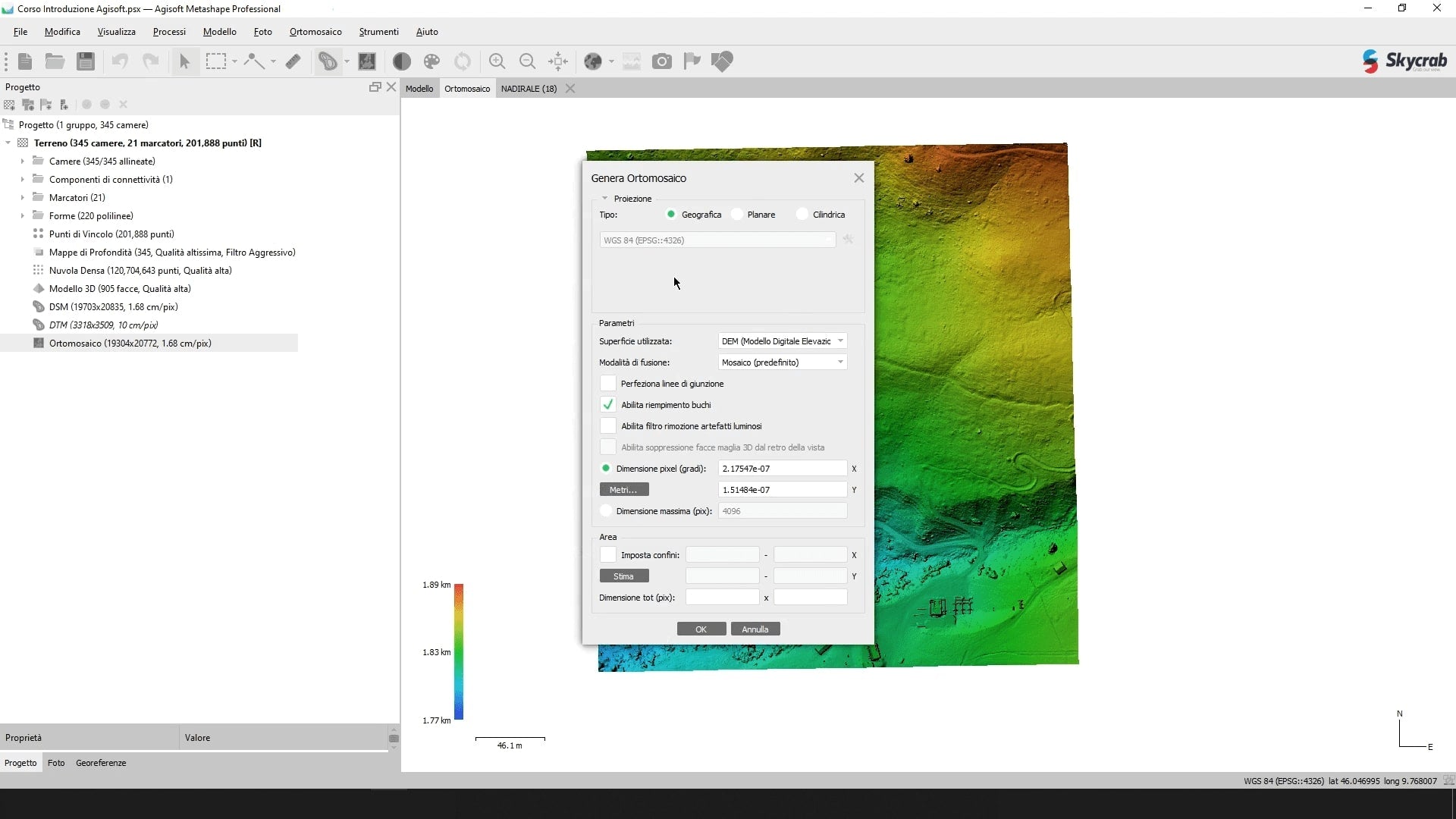1456x819 pixels.
Task: Expand the Camere tree folder
Action: tap(22, 162)
